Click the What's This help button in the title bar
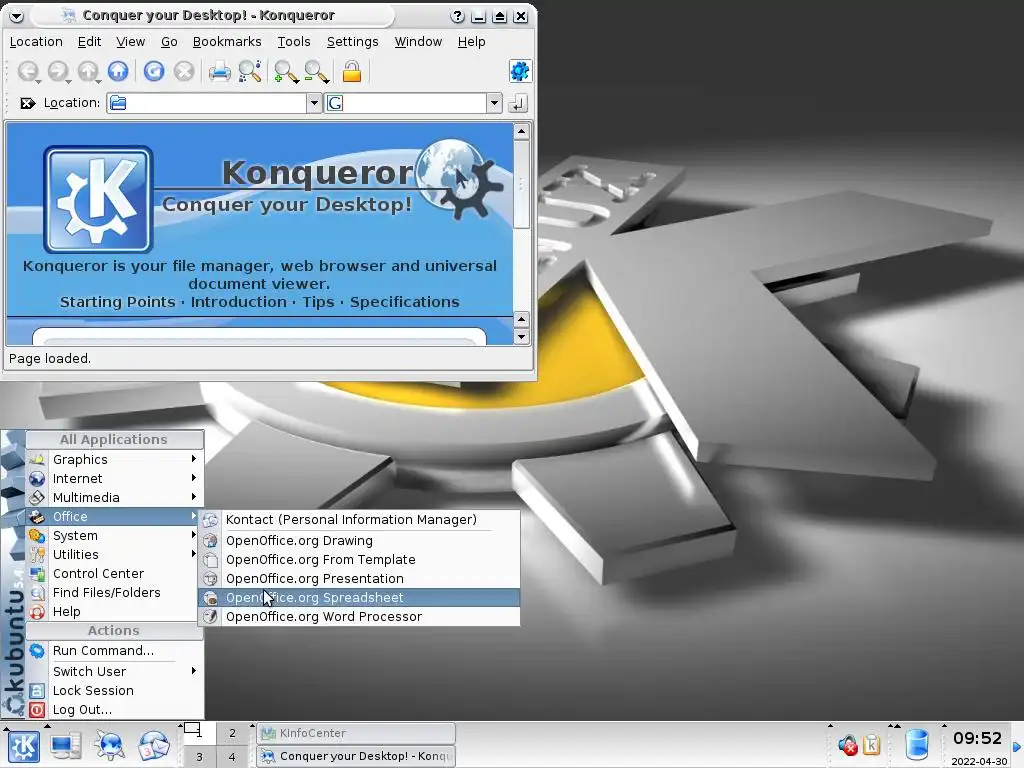The width and height of the screenshot is (1024, 768). pyautogui.click(x=457, y=16)
